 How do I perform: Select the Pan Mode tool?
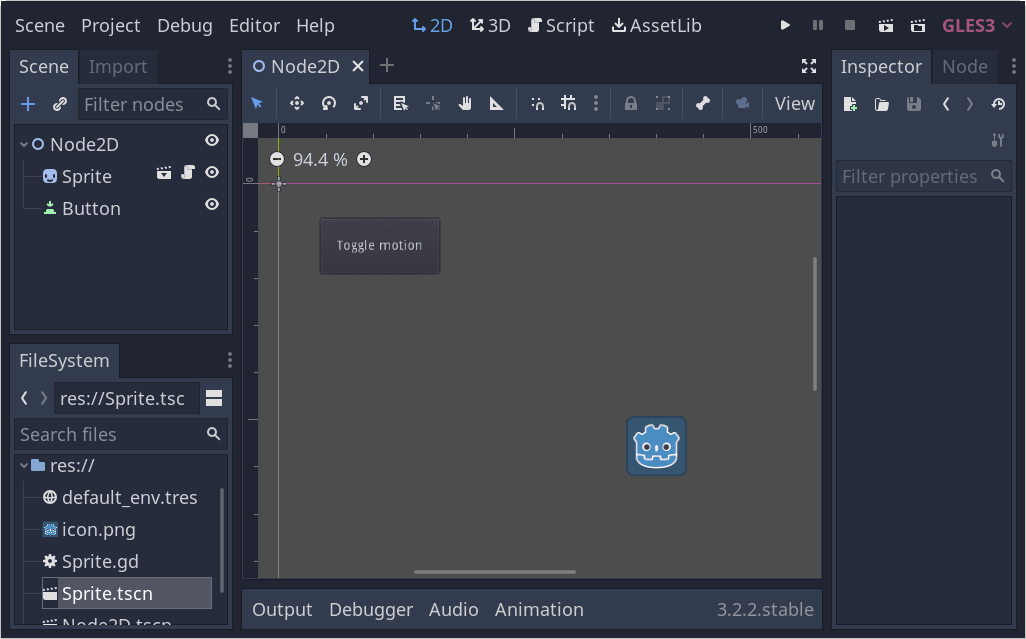click(x=464, y=103)
